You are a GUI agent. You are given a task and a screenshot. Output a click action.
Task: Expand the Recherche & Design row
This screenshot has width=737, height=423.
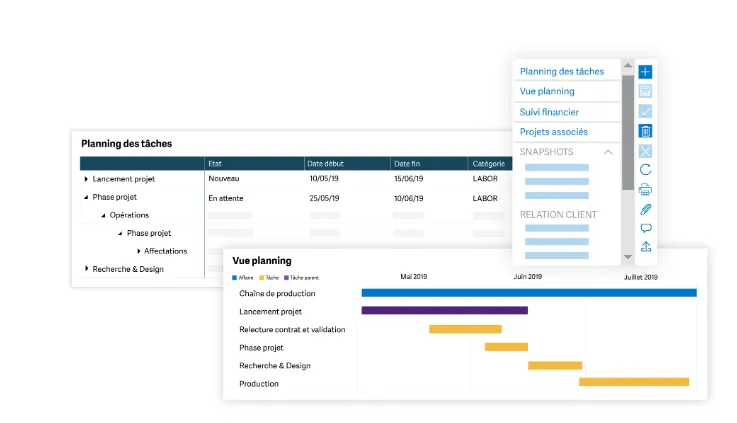[x=86, y=269]
